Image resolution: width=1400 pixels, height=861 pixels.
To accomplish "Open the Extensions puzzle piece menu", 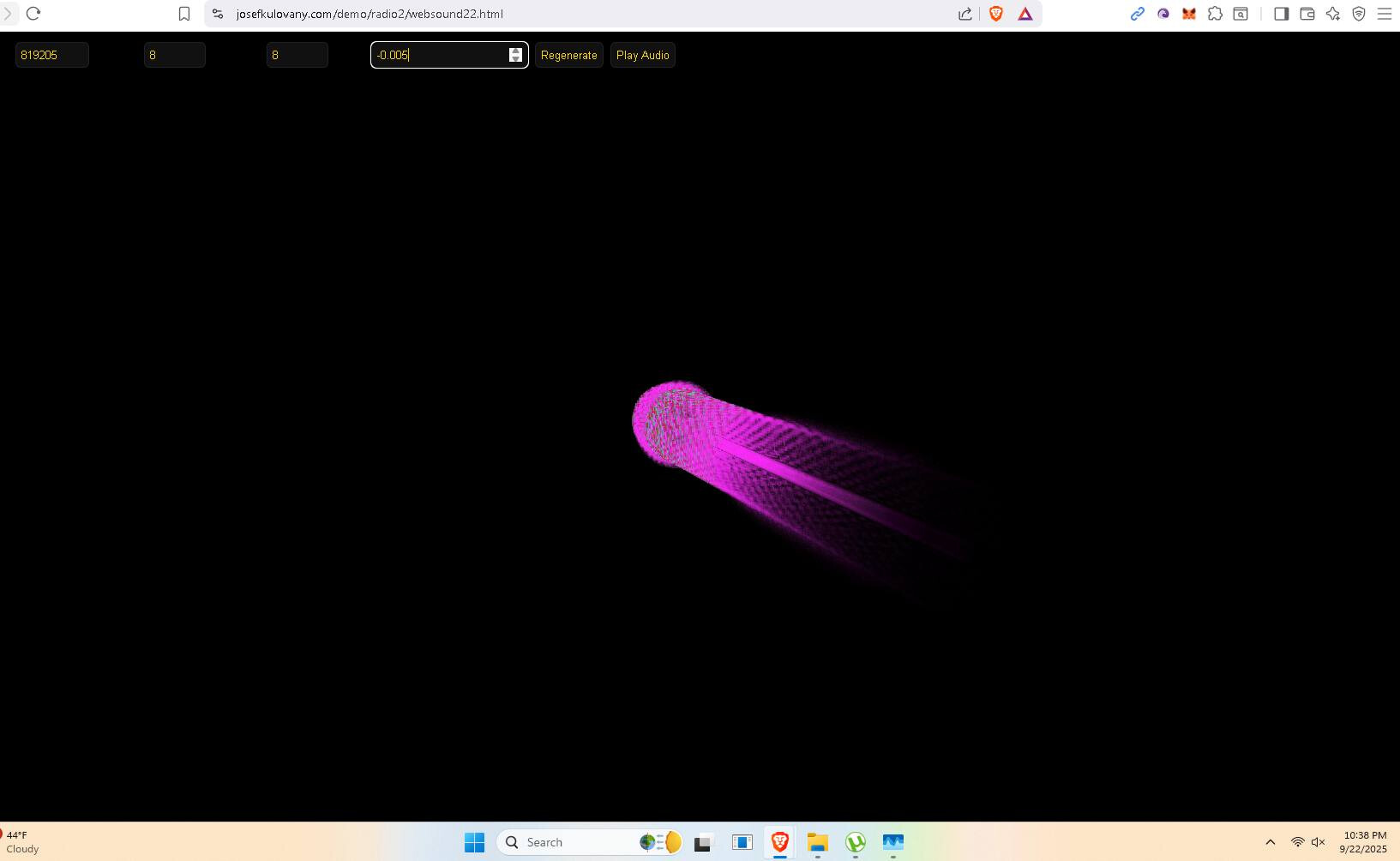I will (1215, 14).
